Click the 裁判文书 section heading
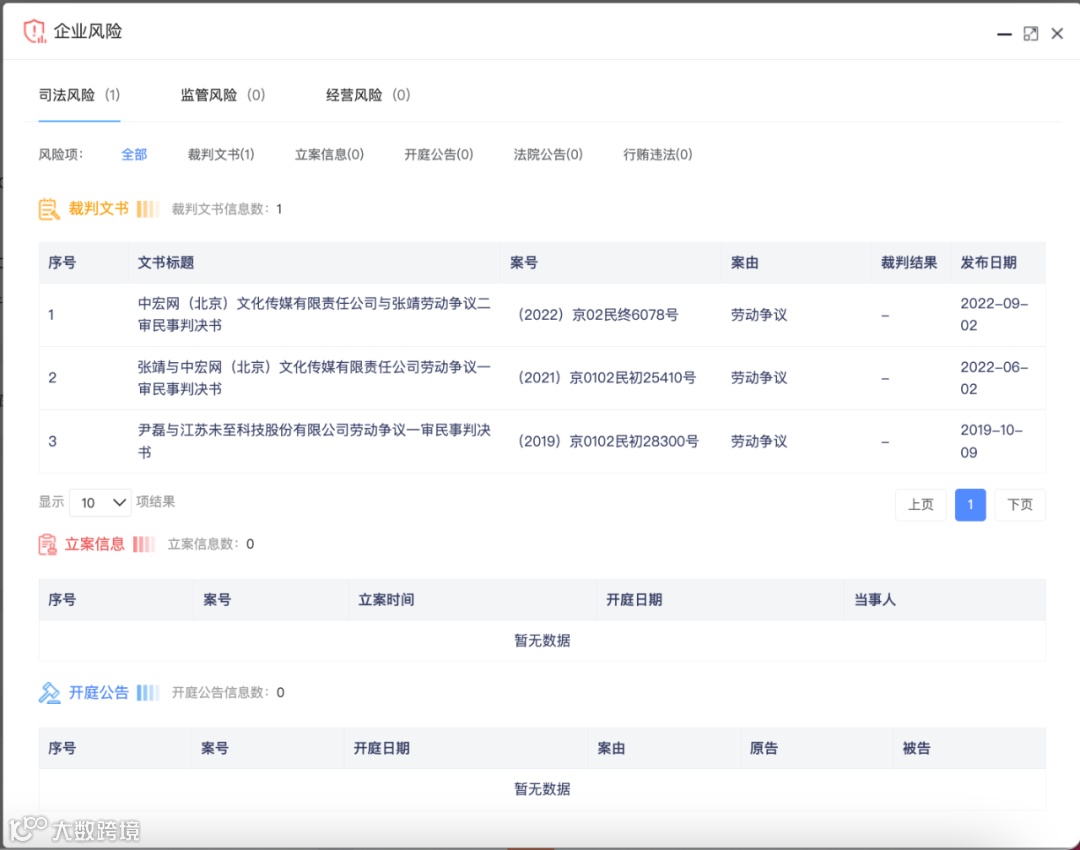Screen dimensions: 1080x850 point(98,209)
